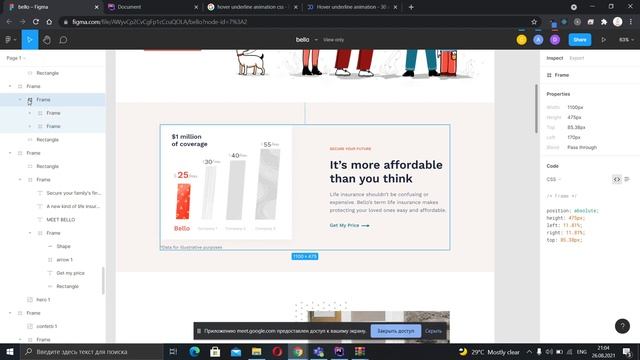This screenshot has height=360, width=640.
Task: Click the red Bello bar in chart
Action: (x=183, y=202)
